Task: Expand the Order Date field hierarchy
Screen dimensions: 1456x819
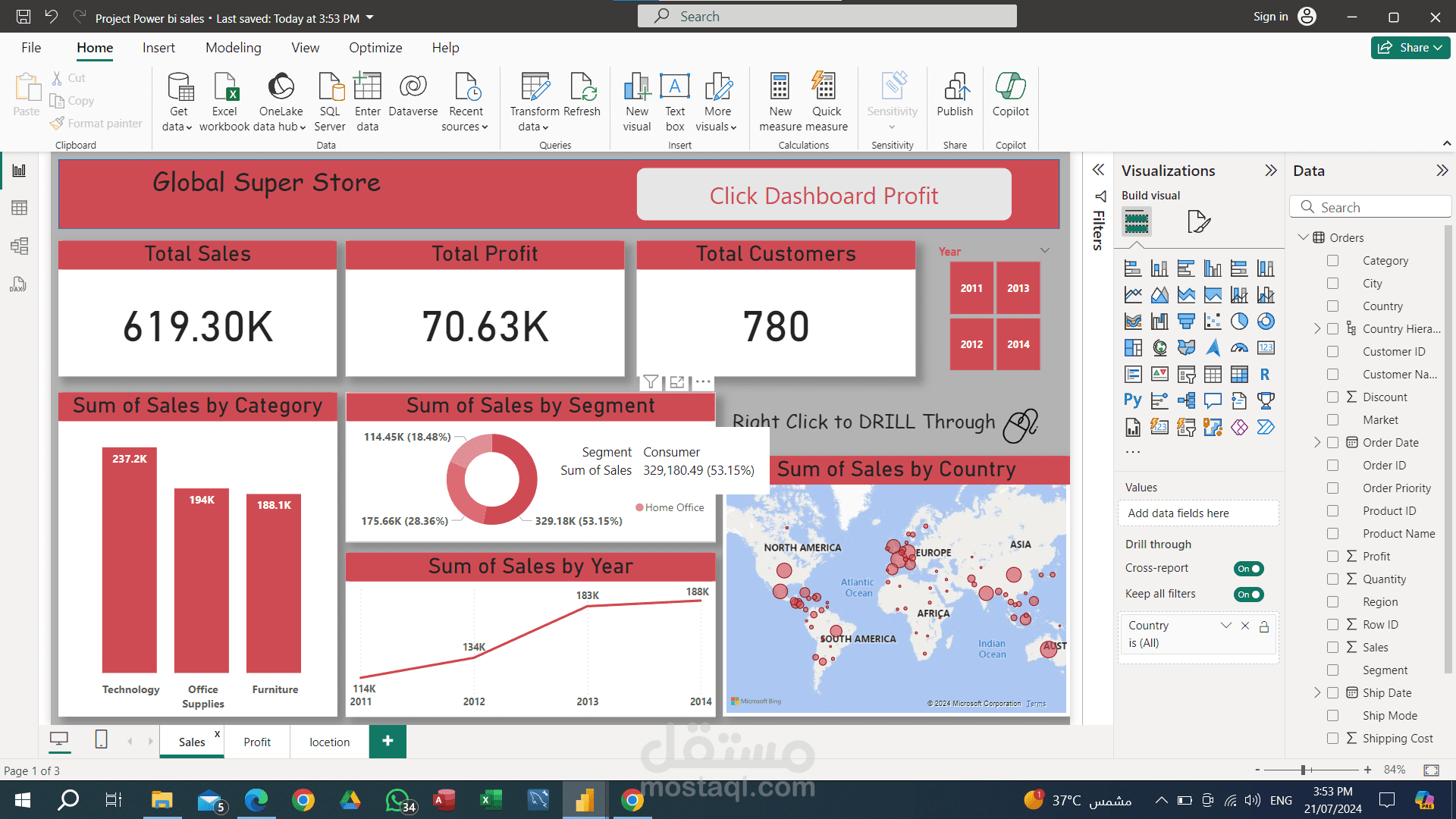Action: (1317, 443)
